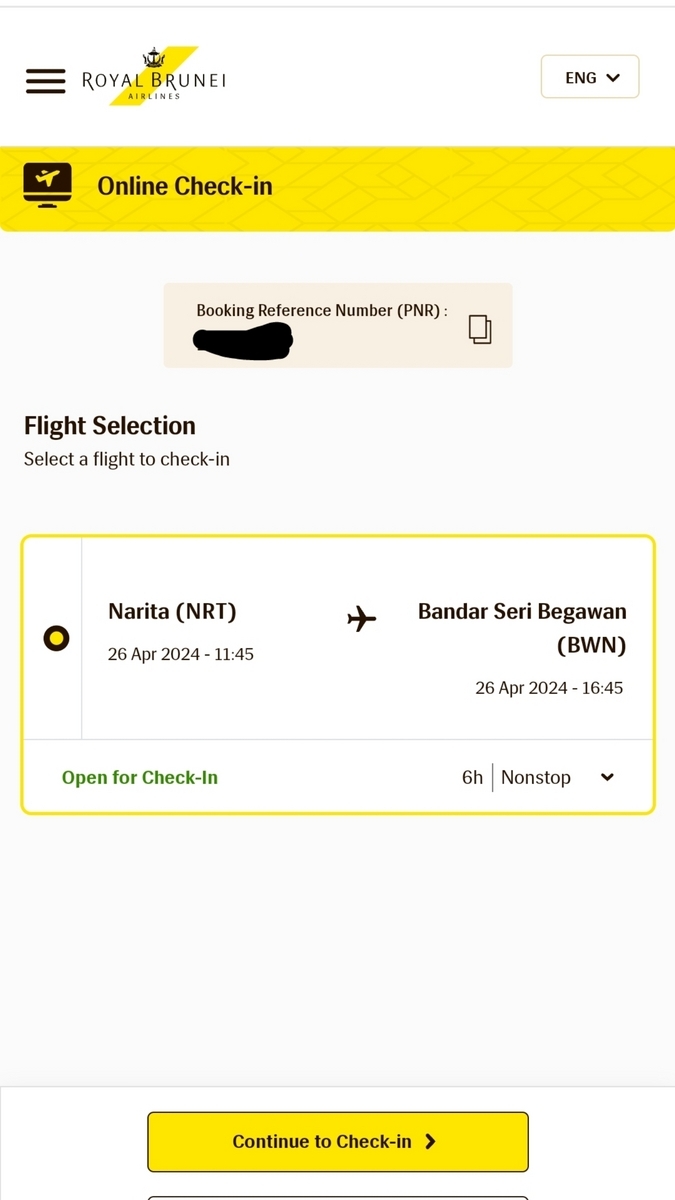675x1200 pixels.
Task: Tap the arrival time 26 Apr 2024 - 16:45
Action: coord(549,688)
